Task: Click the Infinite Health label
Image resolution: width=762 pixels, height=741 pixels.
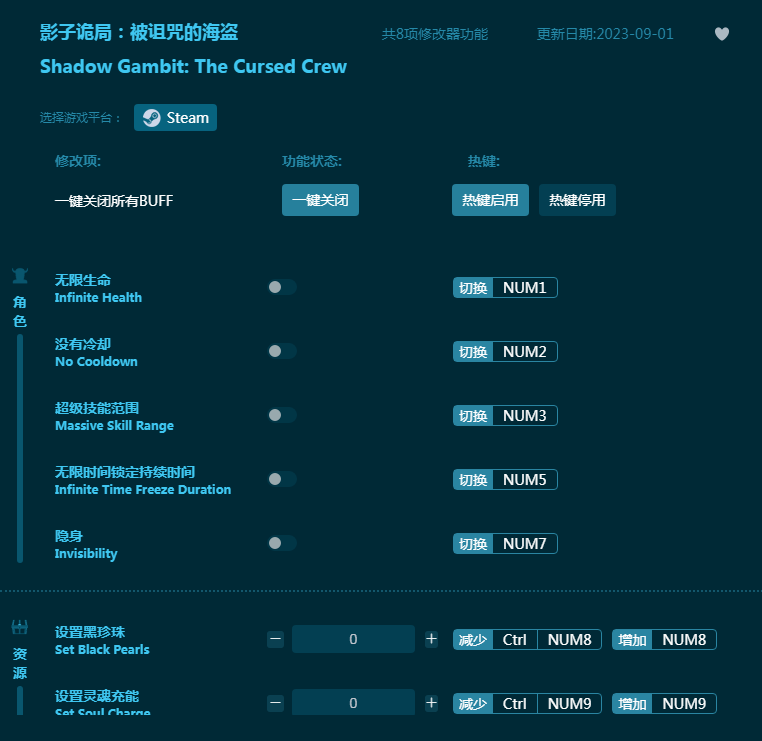Action: (98, 297)
